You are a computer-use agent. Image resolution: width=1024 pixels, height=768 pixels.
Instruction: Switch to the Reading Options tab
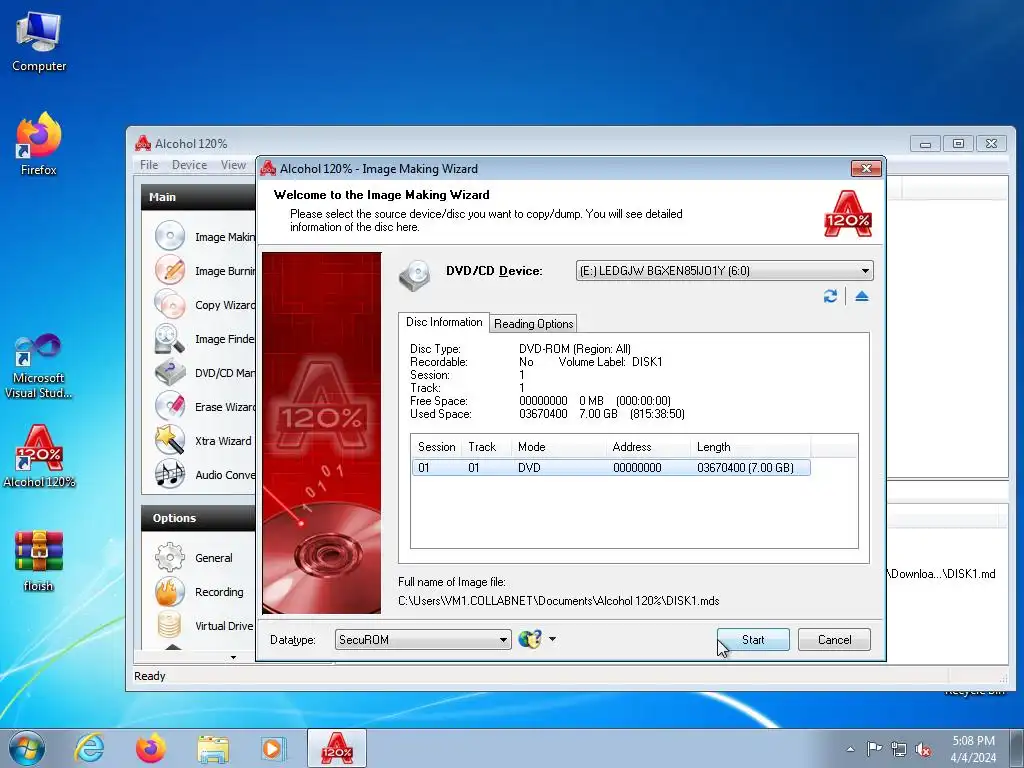click(534, 323)
